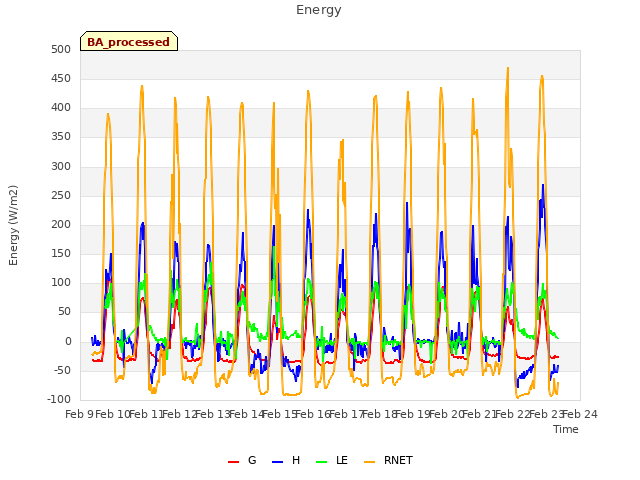This screenshot has width=640, height=480.
Task: Click the 250 y-axis tick label
Action: [x=61, y=196]
